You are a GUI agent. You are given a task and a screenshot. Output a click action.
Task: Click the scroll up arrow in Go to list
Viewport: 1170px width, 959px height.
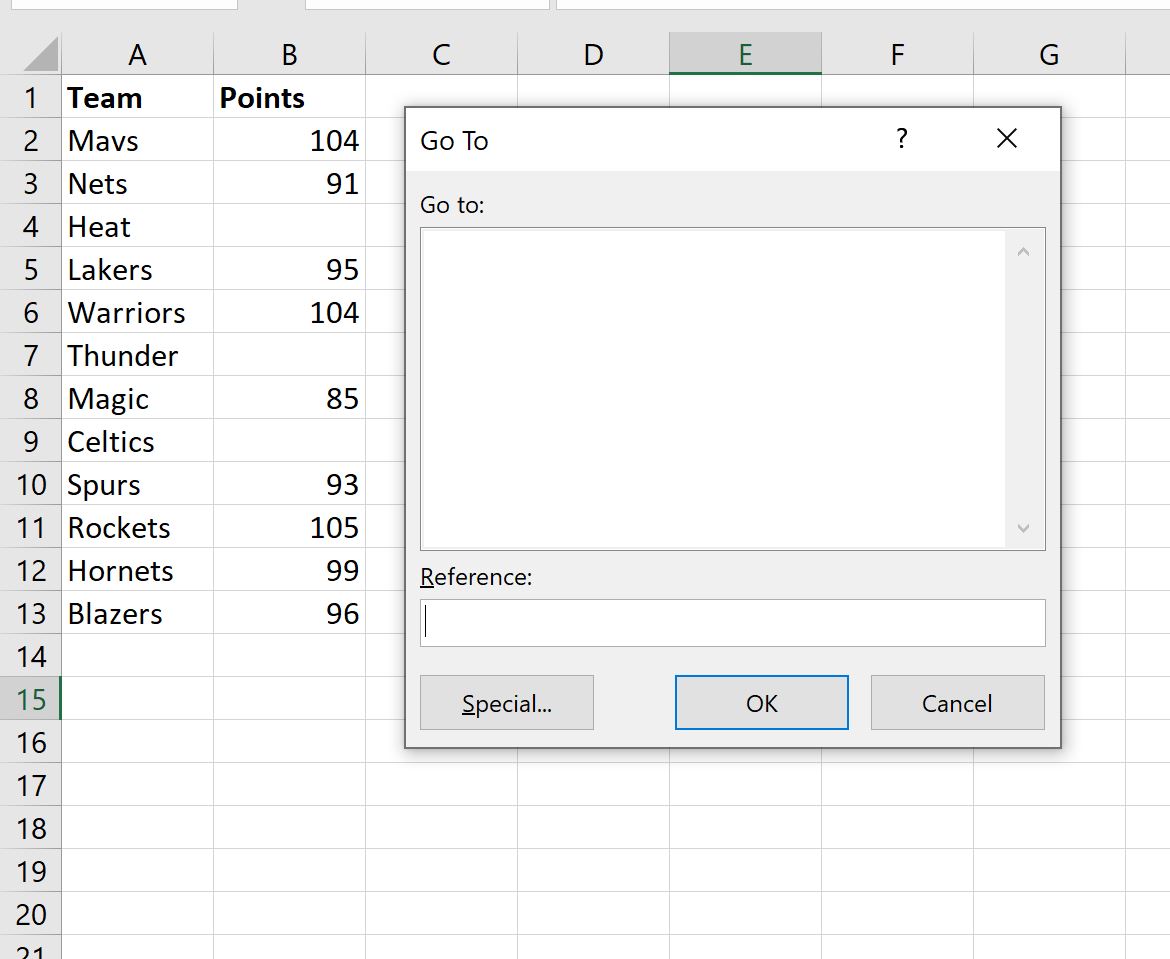[x=1022, y=251]
